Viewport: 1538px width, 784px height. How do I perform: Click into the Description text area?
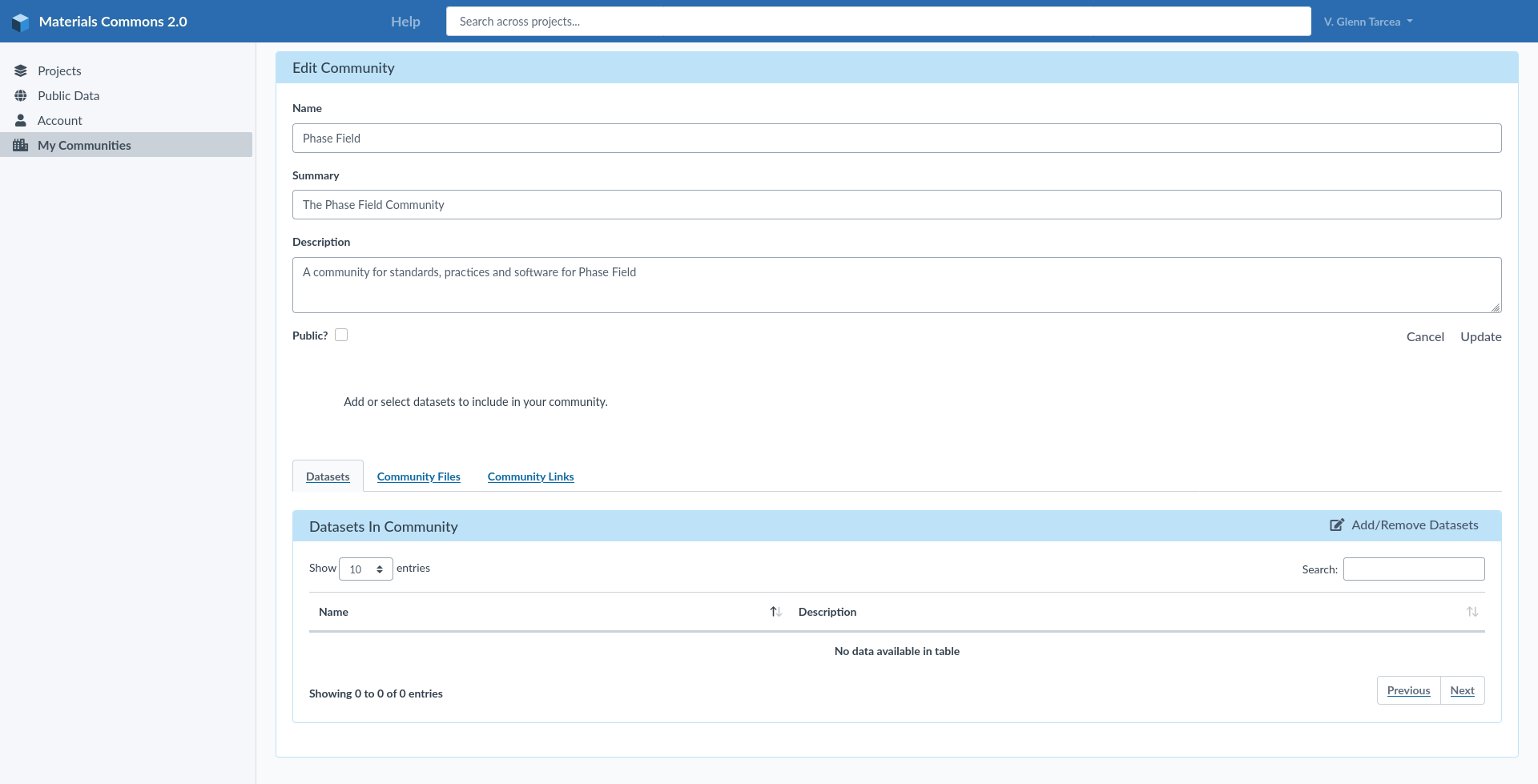[896, 285]
